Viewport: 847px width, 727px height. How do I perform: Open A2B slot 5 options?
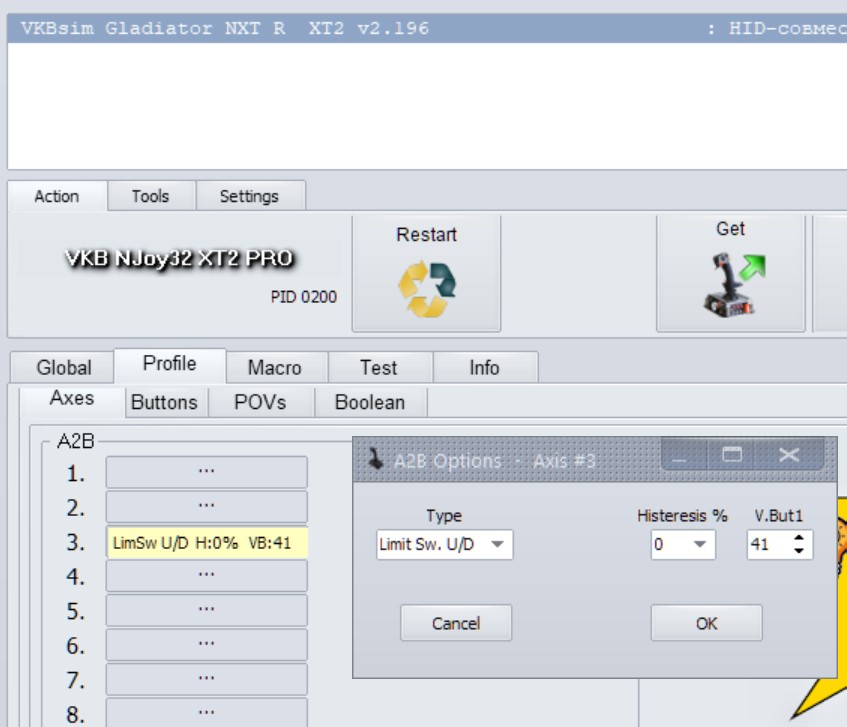click(x=206, y=610)
